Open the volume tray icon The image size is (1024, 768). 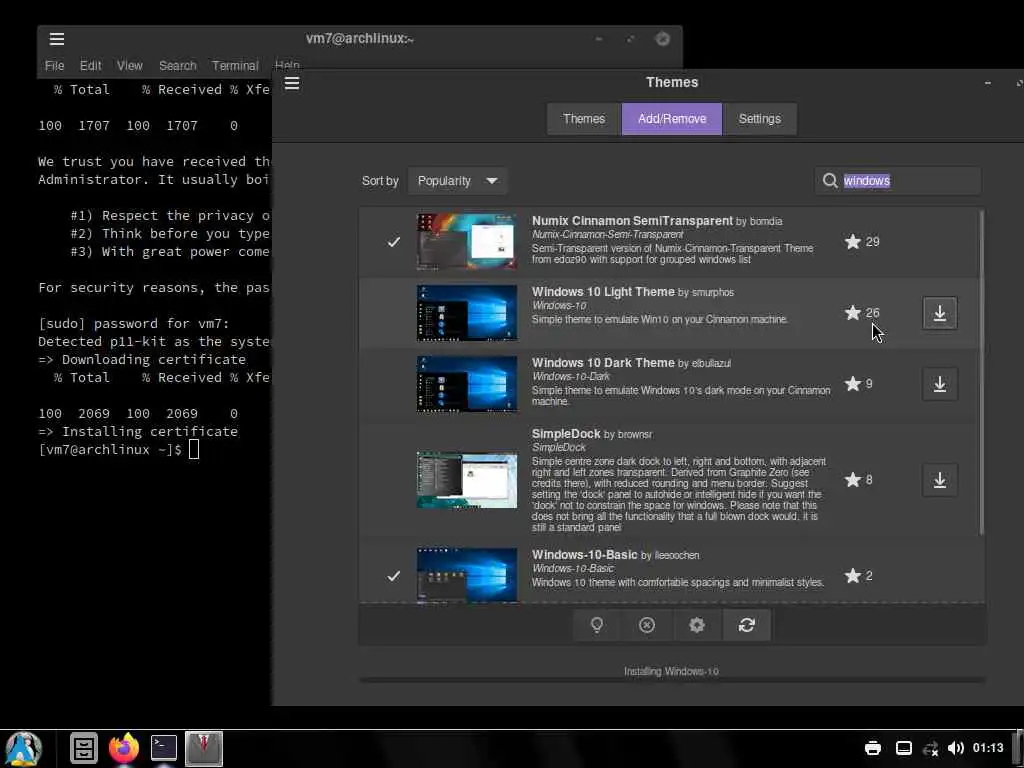click(955, 748)
